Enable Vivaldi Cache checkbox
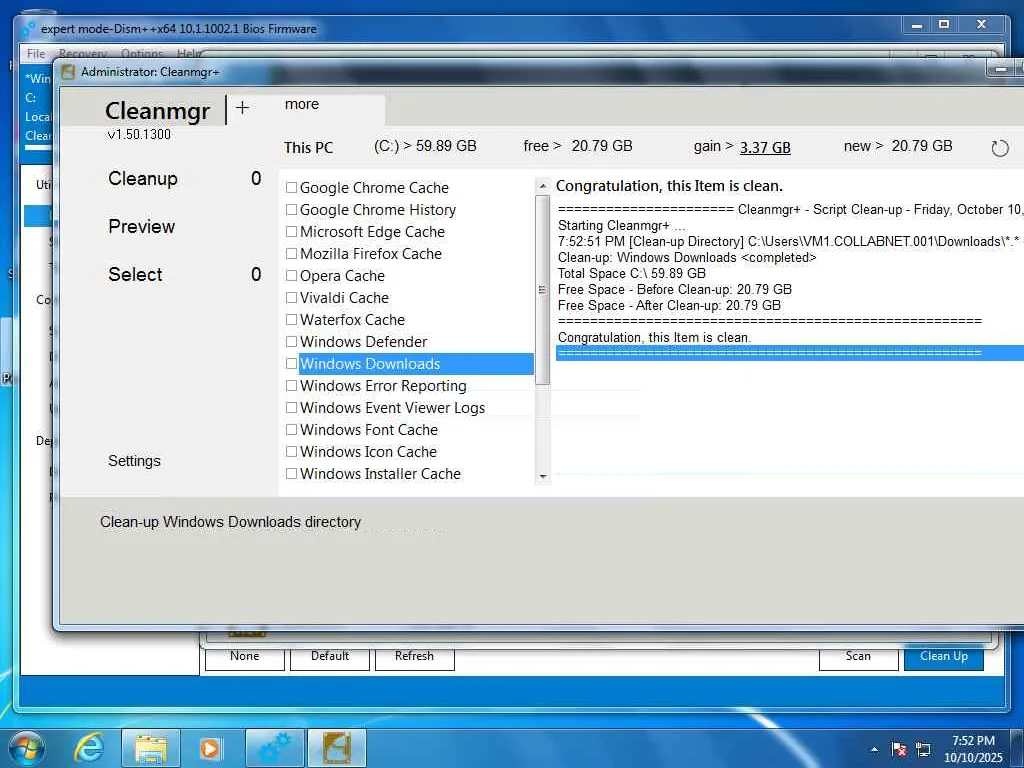The image size is (1024, 768). pyautogui.click(x=291, y=298)
